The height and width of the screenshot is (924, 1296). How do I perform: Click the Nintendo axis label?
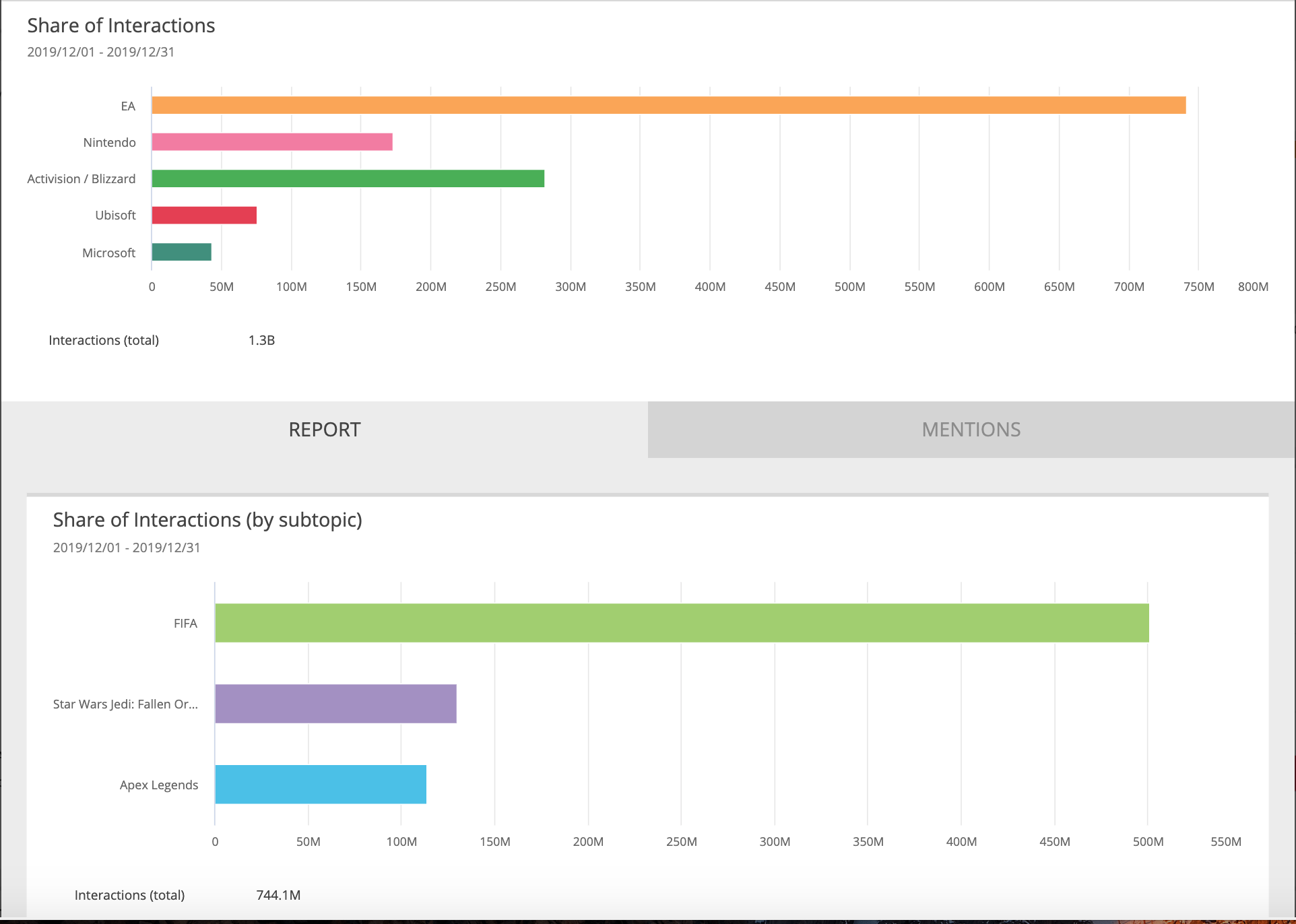(109, 143)
